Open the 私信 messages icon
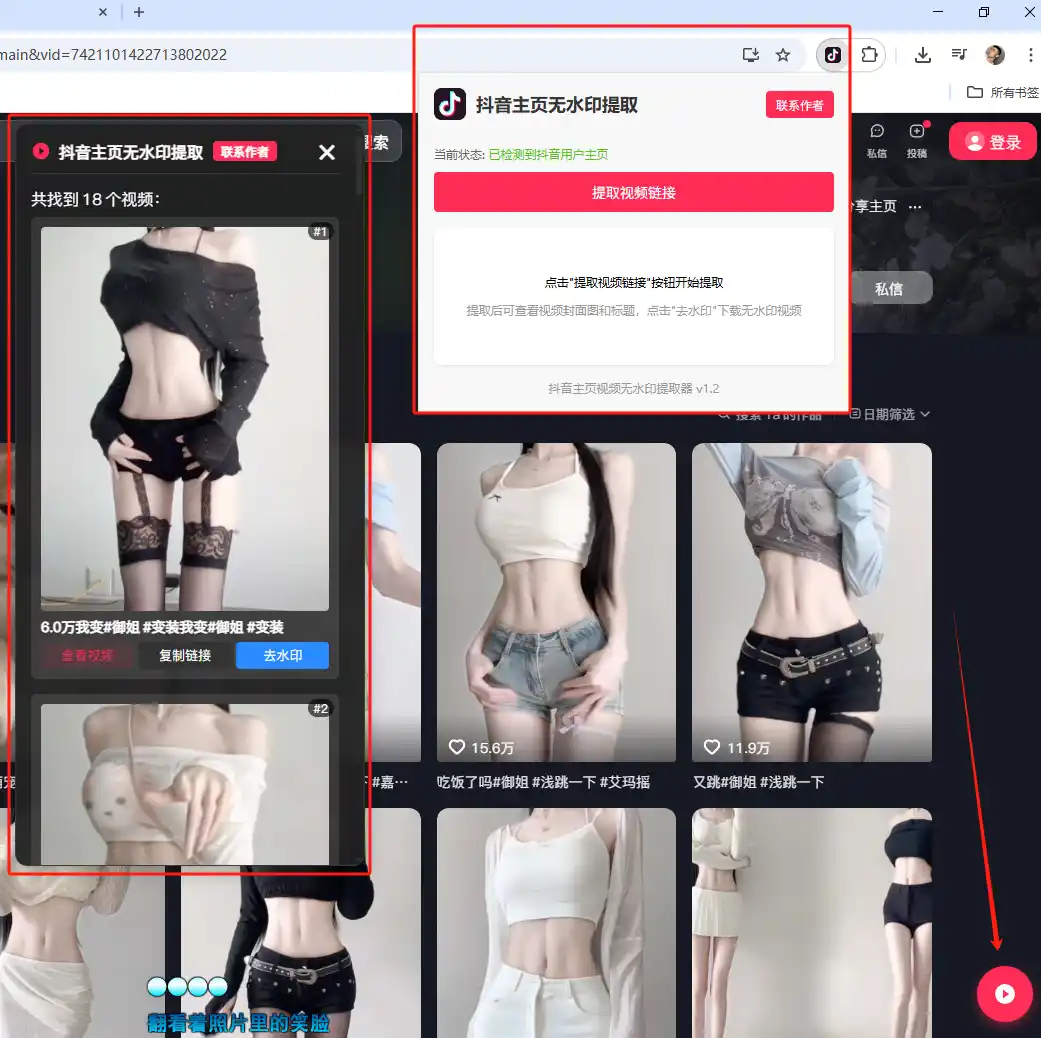Image resolution: width=1041 pixels, height=1038 pixels. 877,141
